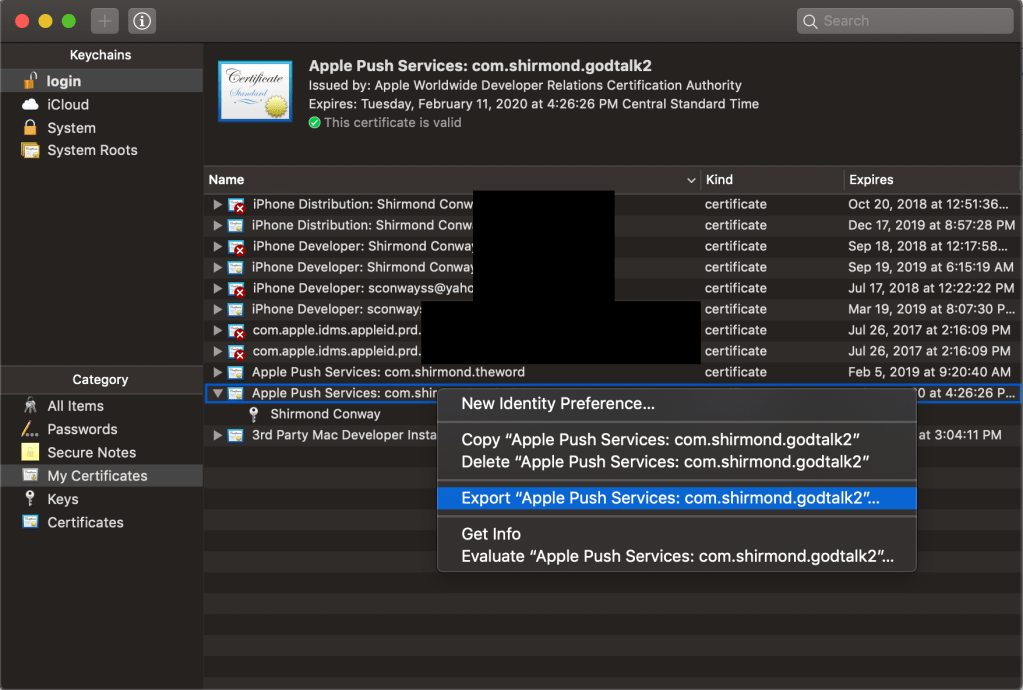Select the login keychain lock icon

(30, 81)
